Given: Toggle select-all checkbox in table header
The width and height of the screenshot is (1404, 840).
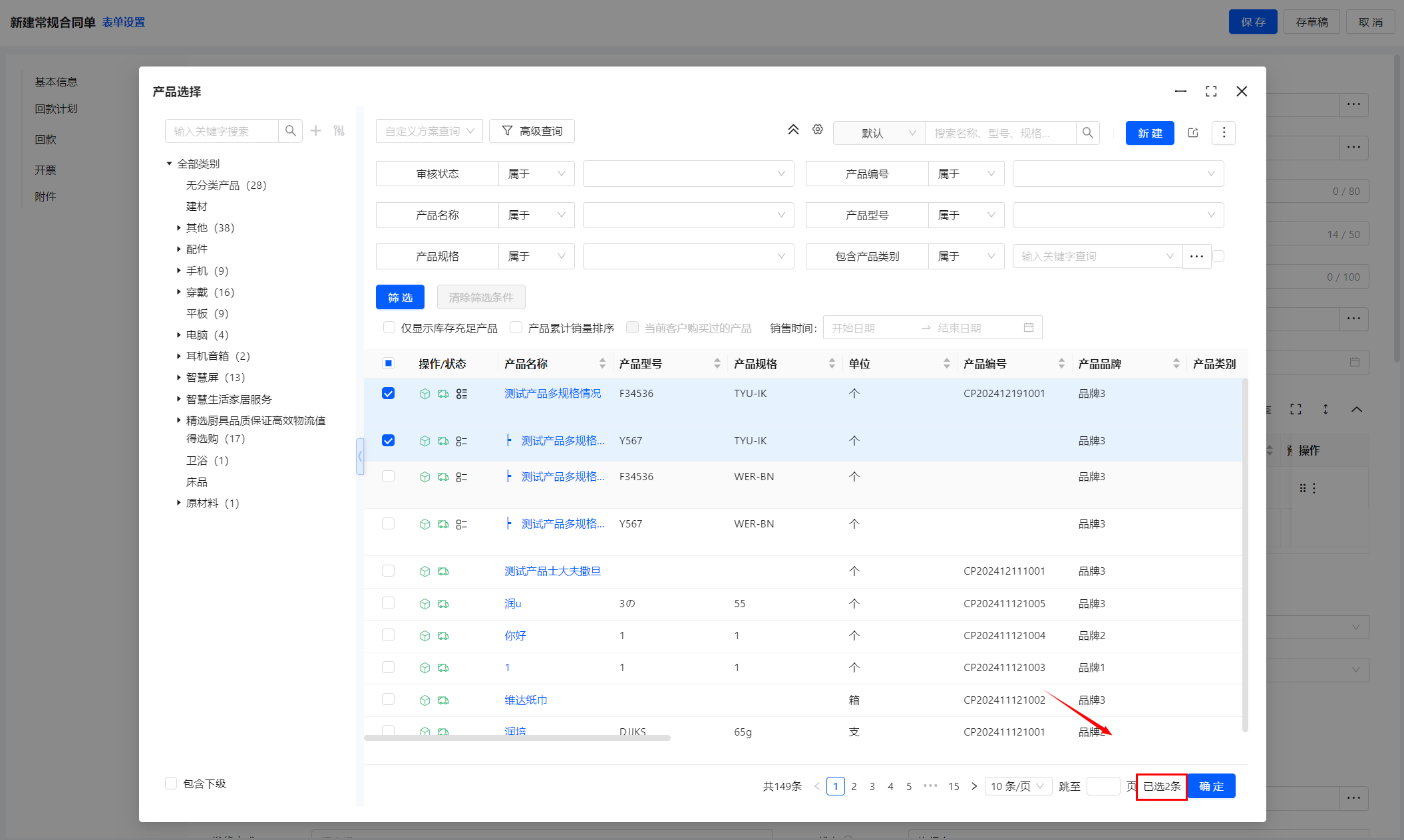Looking at the screenshot, I should pyautogui.click(x=389, y=363).
